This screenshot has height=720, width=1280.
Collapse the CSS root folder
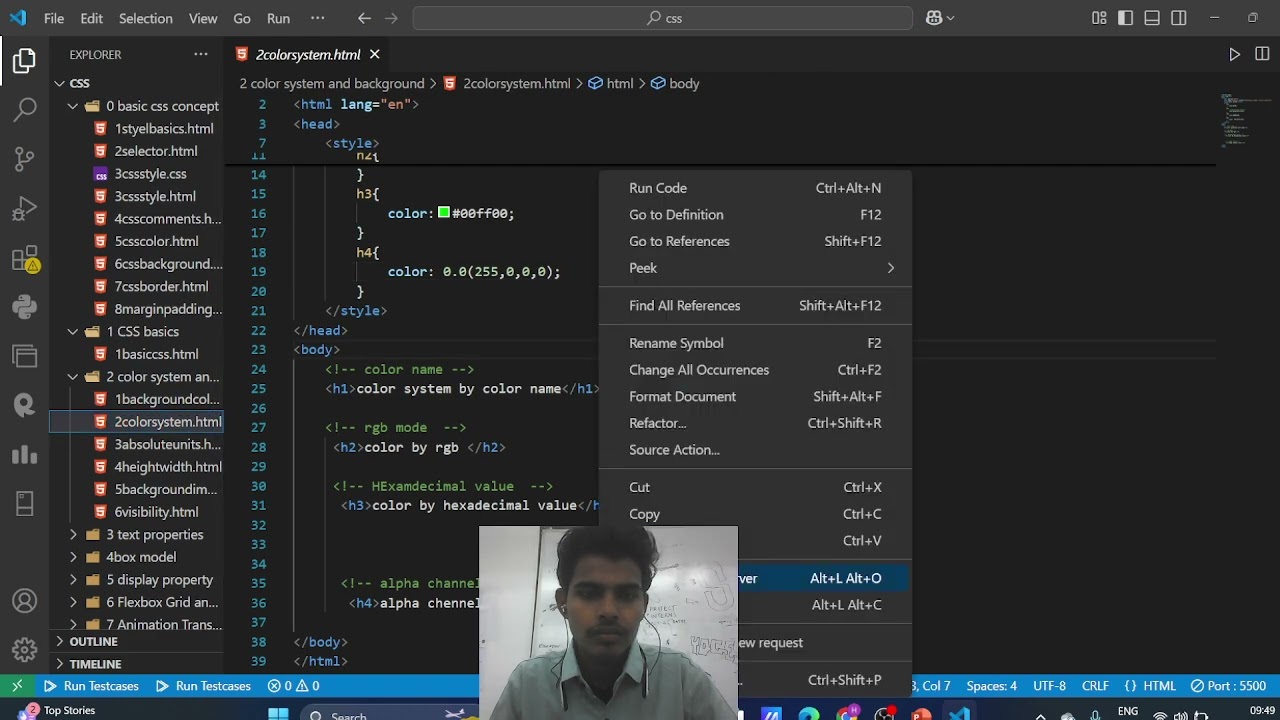point(60,83)
